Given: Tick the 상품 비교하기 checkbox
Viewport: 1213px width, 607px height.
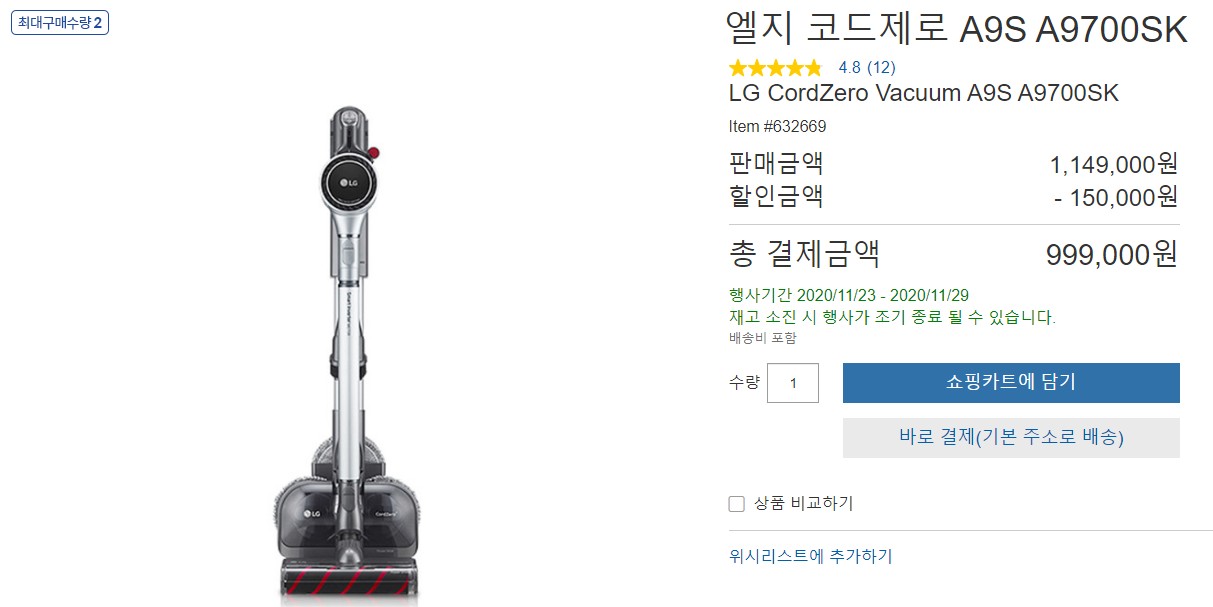Looking at the screenshot, I should pos(737,504).
